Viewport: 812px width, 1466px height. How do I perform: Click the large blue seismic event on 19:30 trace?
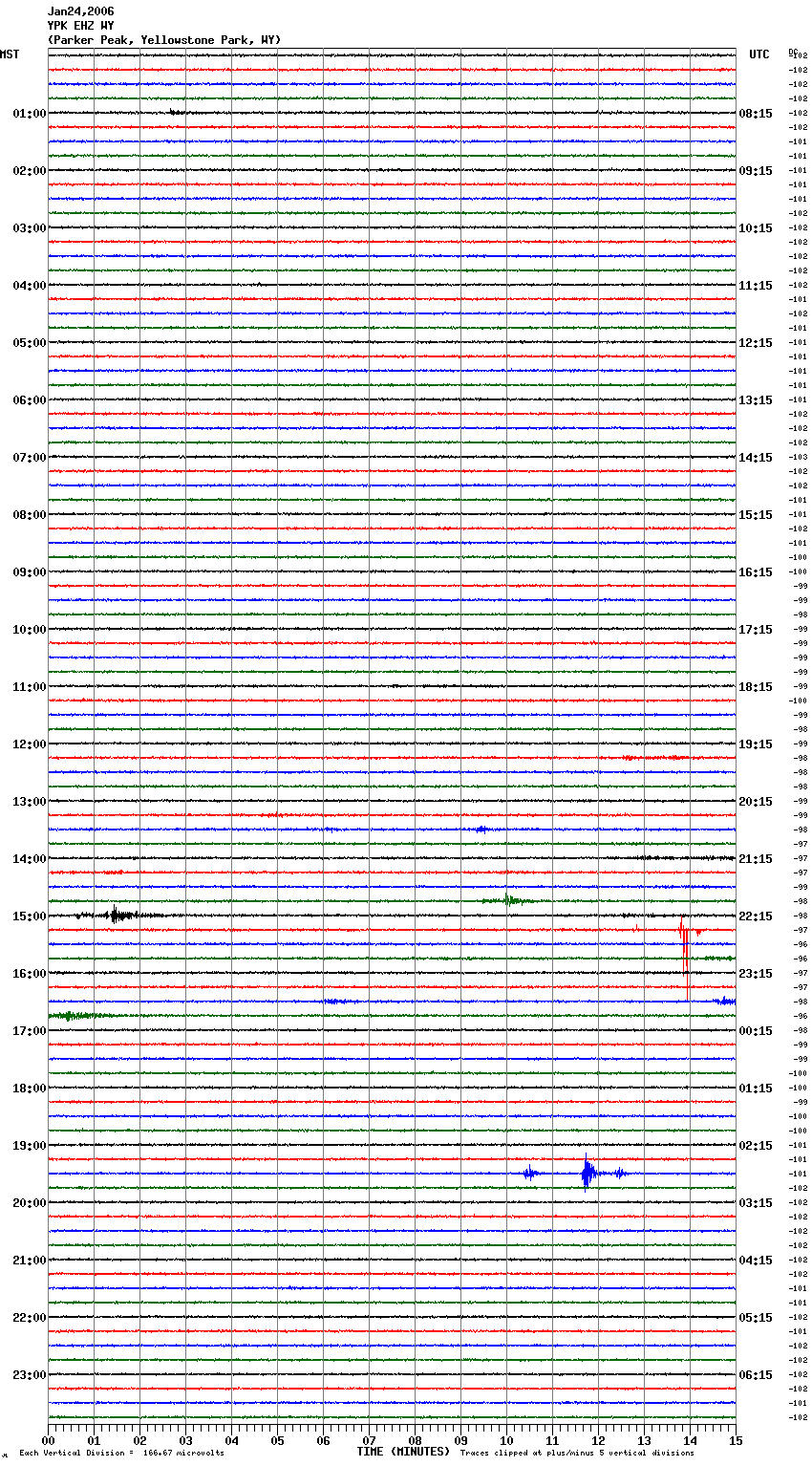tap(588, 1174)
